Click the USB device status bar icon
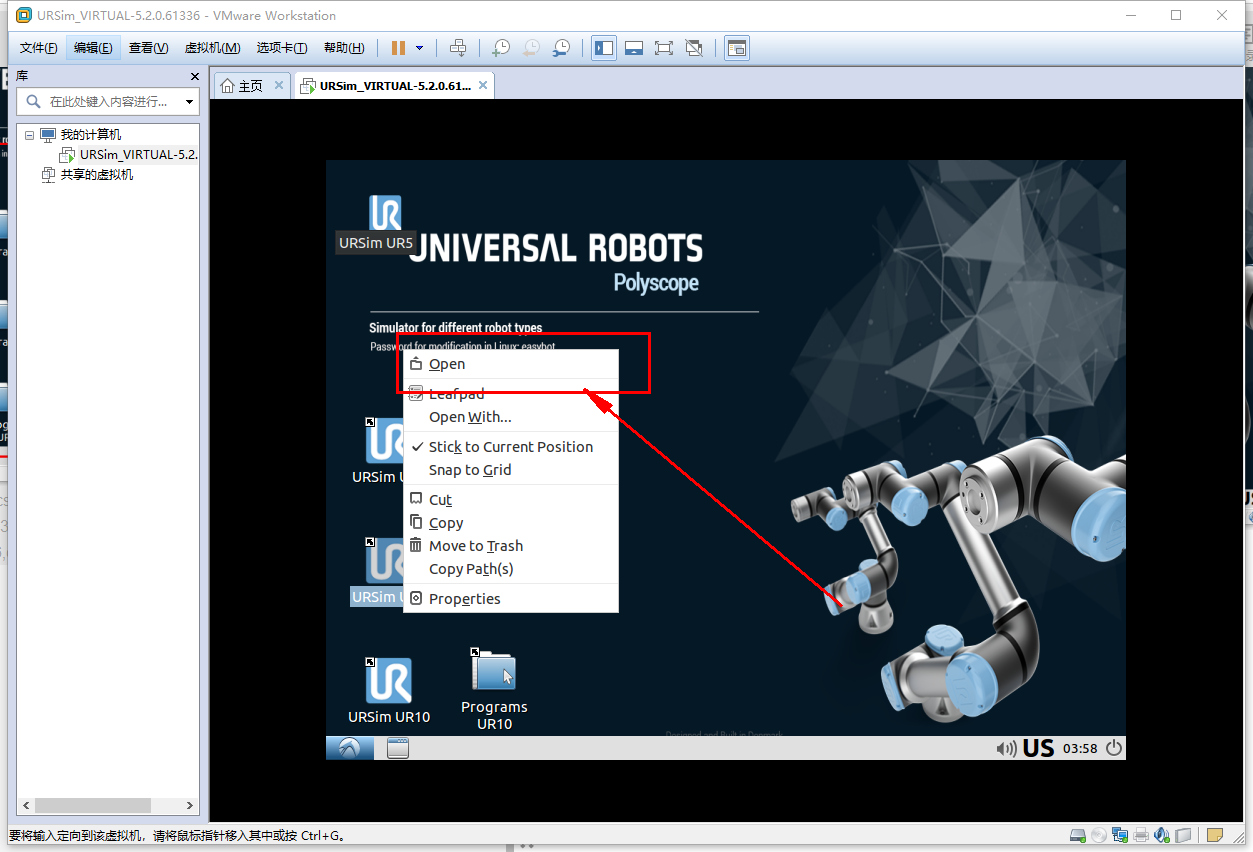1253x852 pixels. (1183, 835)
